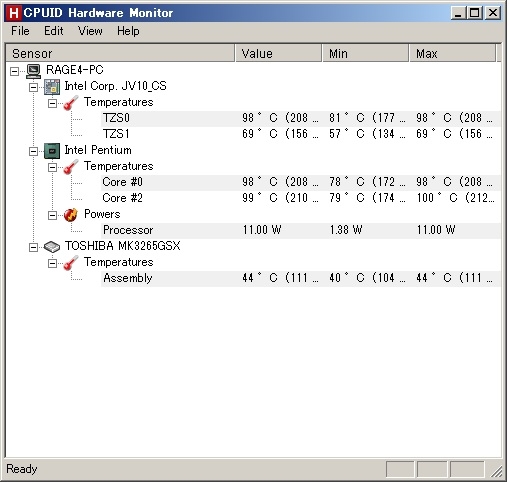This screenshot has height=482, width=509.
Task: Click the motherboard icon beside Intel Corp. JV10_CS
Action: coord(52,87)
